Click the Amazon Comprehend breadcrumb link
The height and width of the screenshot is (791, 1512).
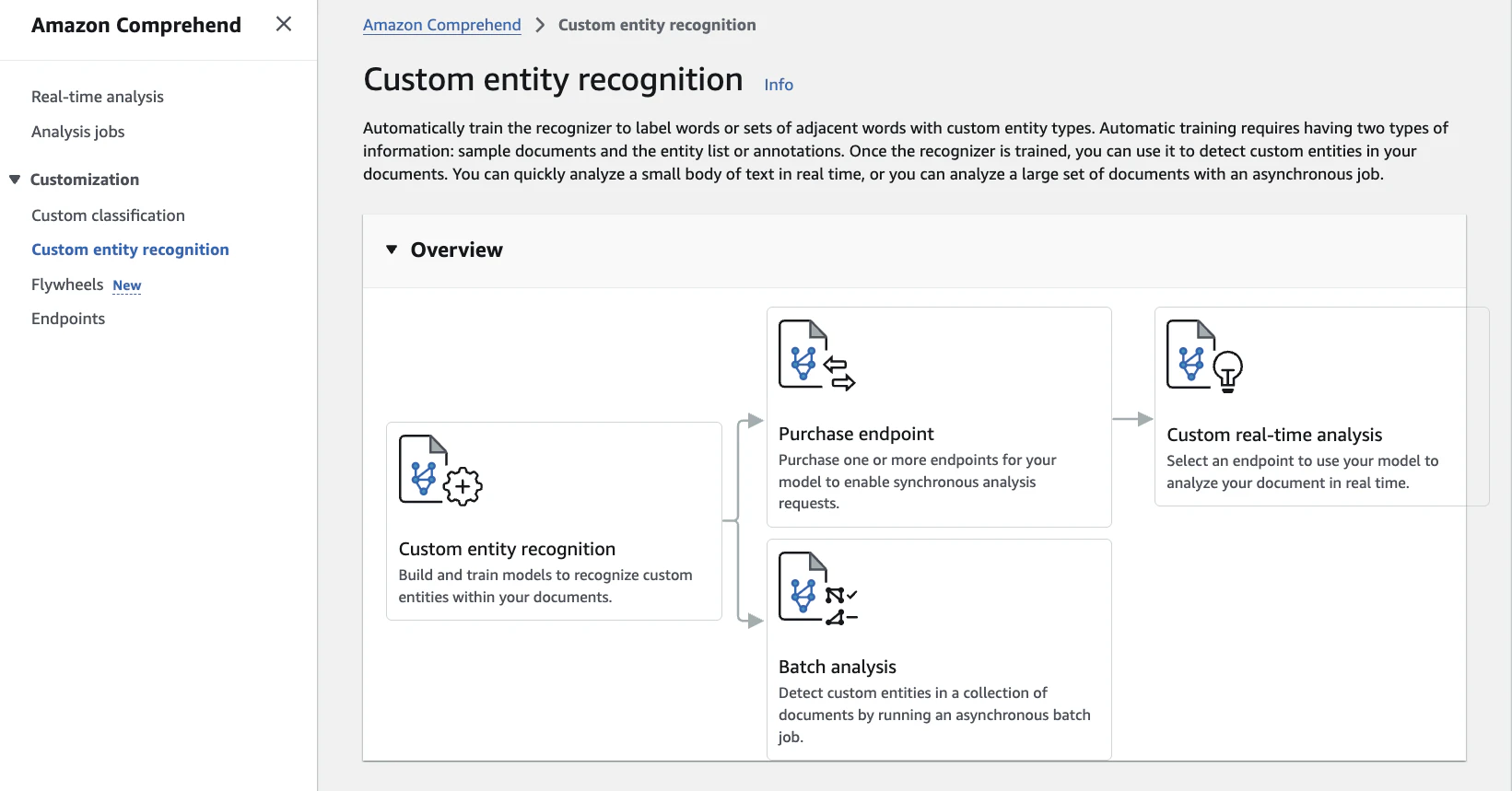click(x=442, y=25)
